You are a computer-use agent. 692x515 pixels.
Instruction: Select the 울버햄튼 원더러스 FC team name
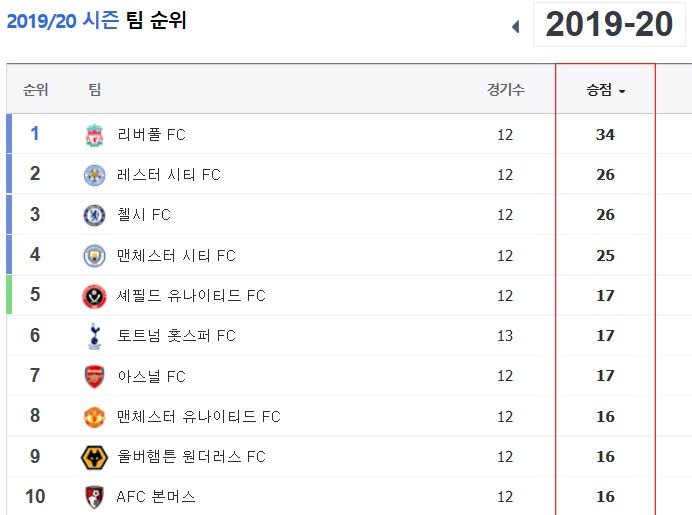pos(191,457)
